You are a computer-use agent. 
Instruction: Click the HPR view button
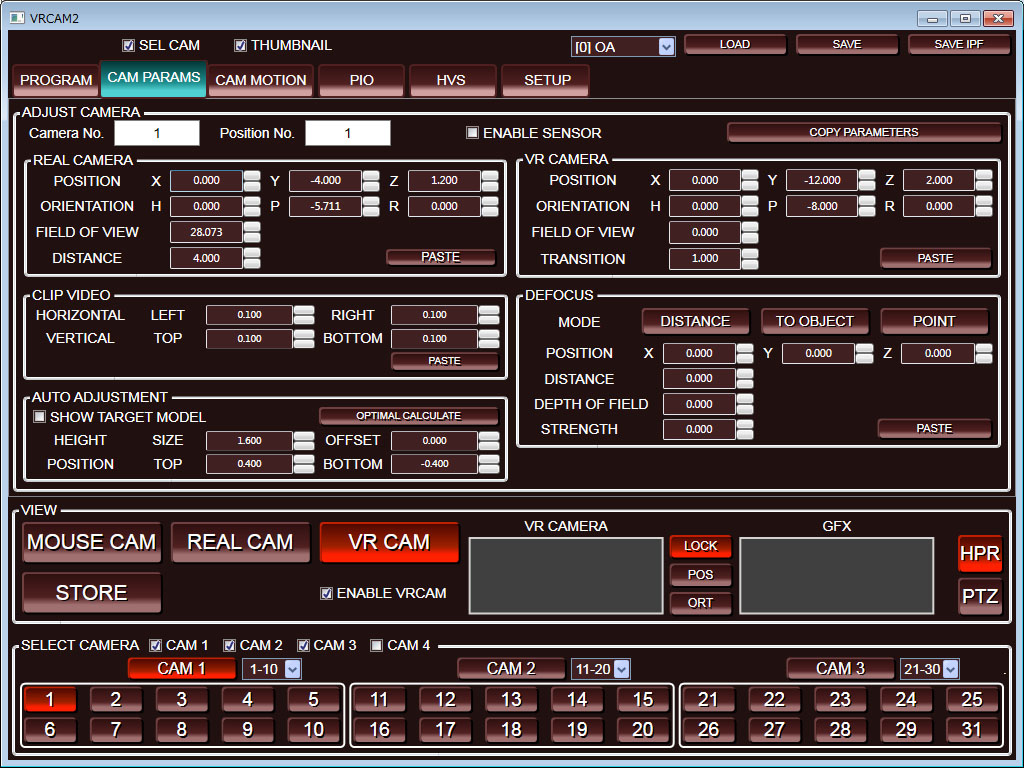(979, 554)
